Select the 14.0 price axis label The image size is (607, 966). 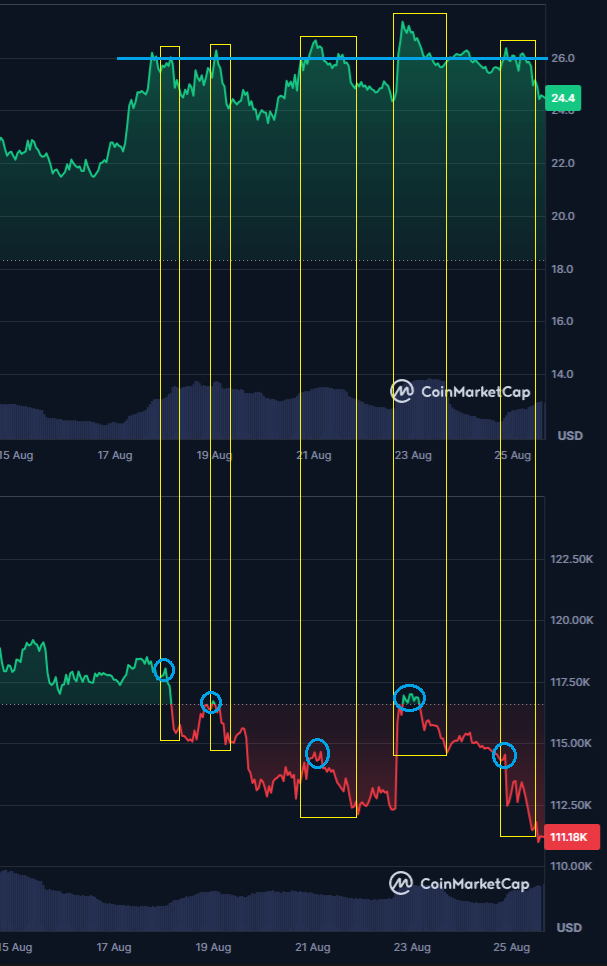coord(563,375)
